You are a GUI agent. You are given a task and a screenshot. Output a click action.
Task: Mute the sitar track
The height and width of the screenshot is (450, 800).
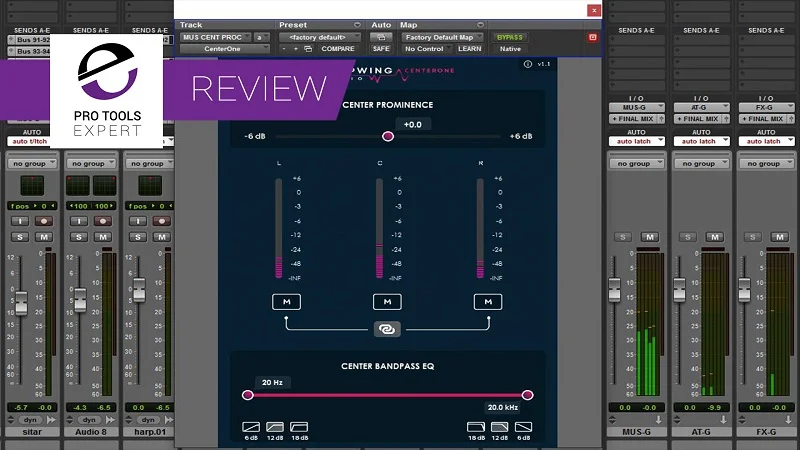(44, 237)
